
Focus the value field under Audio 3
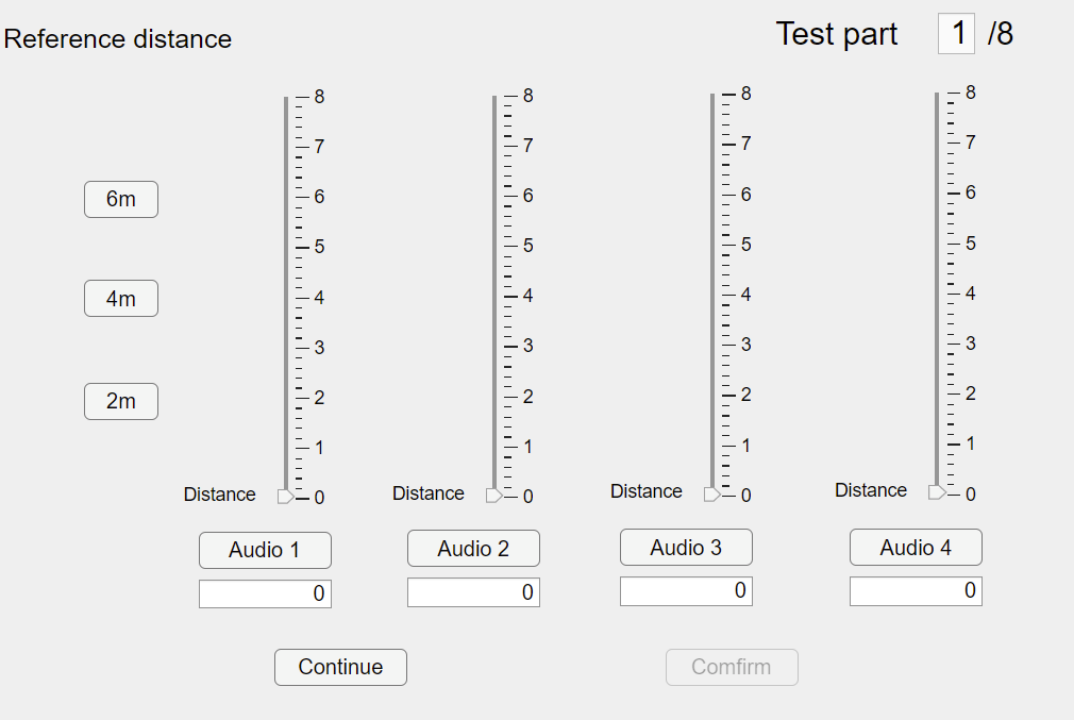tap(685, 591)
